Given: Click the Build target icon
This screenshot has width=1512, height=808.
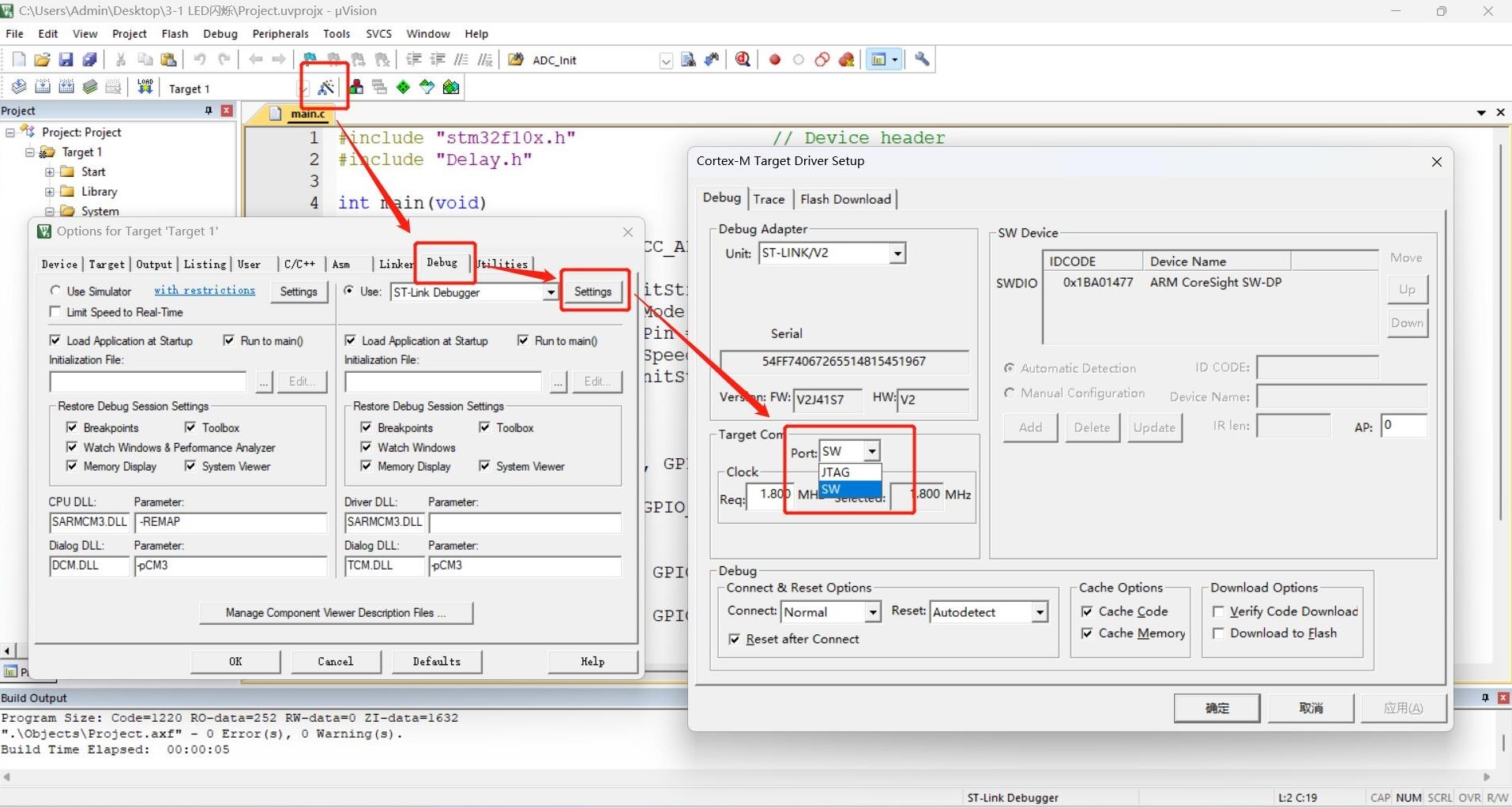Looking at the screenshot, I should (x=43, y=87).
